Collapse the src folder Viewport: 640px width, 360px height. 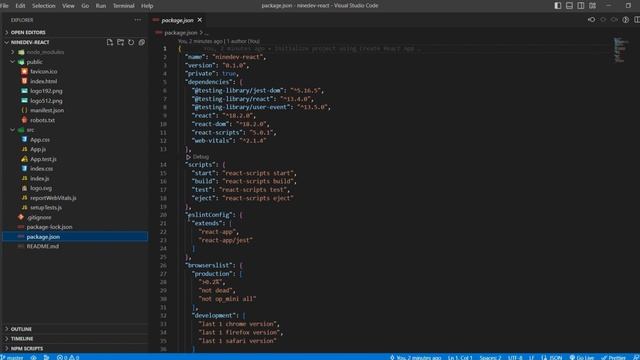point(31,130)
